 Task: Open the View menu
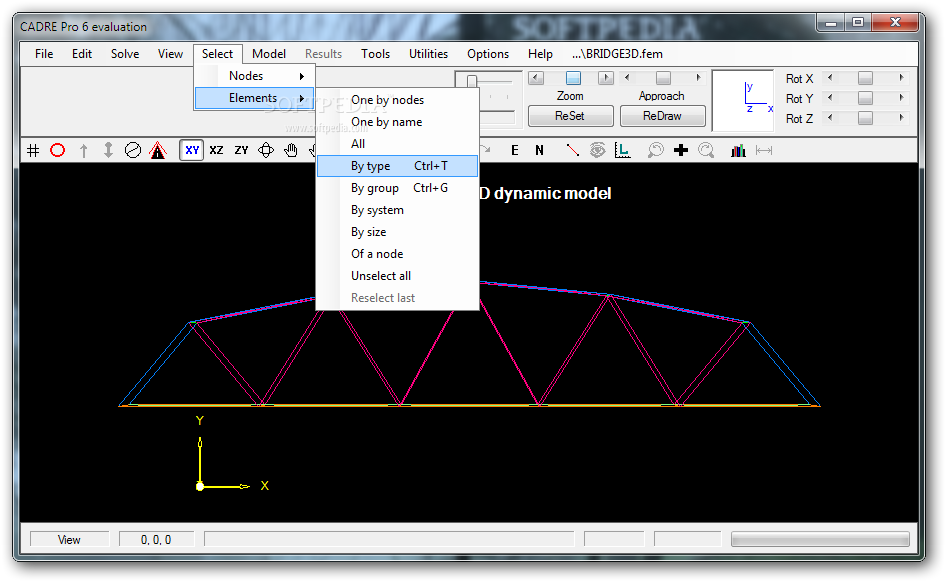(170, 54)
